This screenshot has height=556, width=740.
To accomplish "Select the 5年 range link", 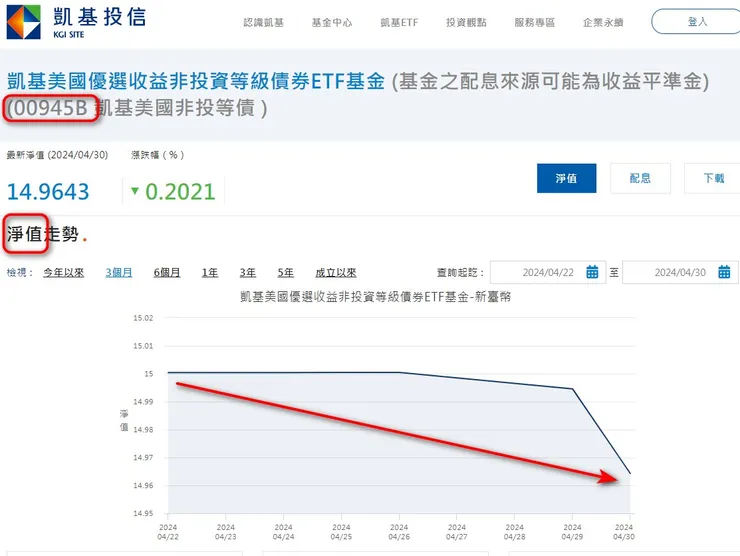I will pos(286,272).
